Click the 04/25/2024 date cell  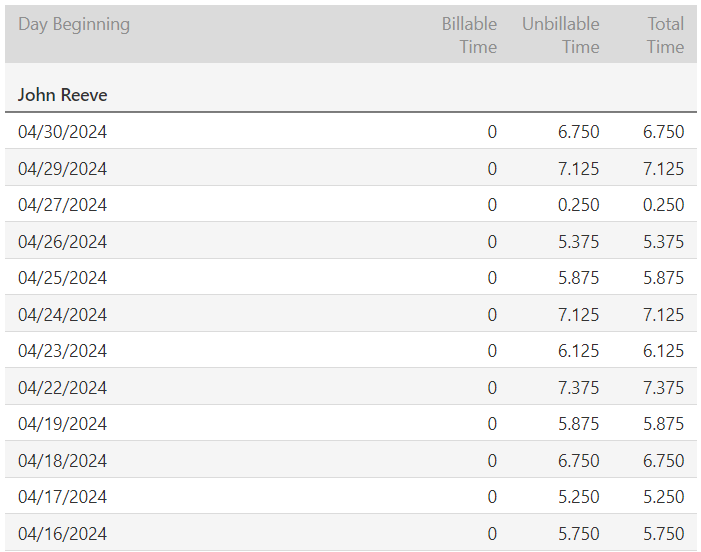pyautogui.click(x=62, y=278)
